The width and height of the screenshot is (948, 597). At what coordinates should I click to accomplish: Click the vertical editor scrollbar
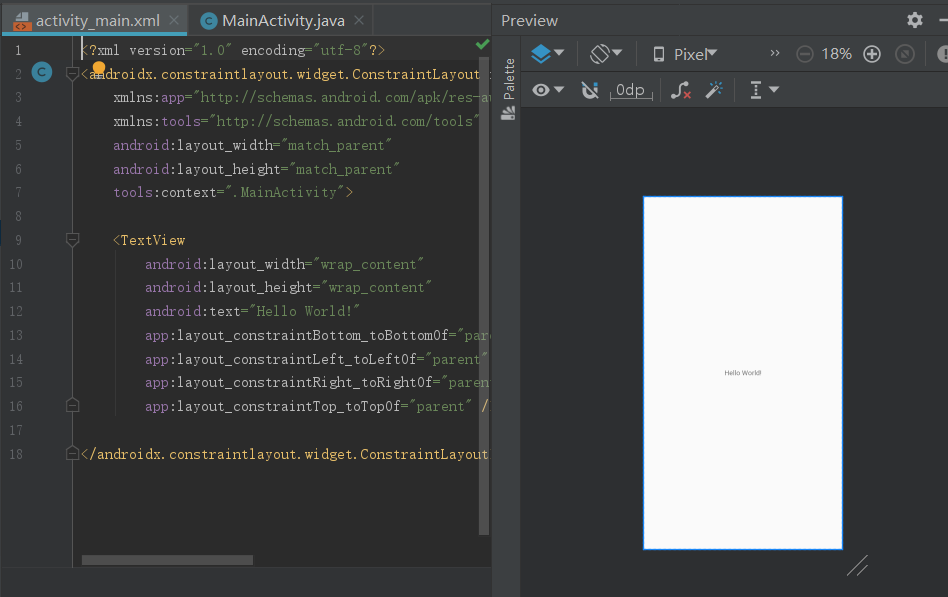click(484, 296)
